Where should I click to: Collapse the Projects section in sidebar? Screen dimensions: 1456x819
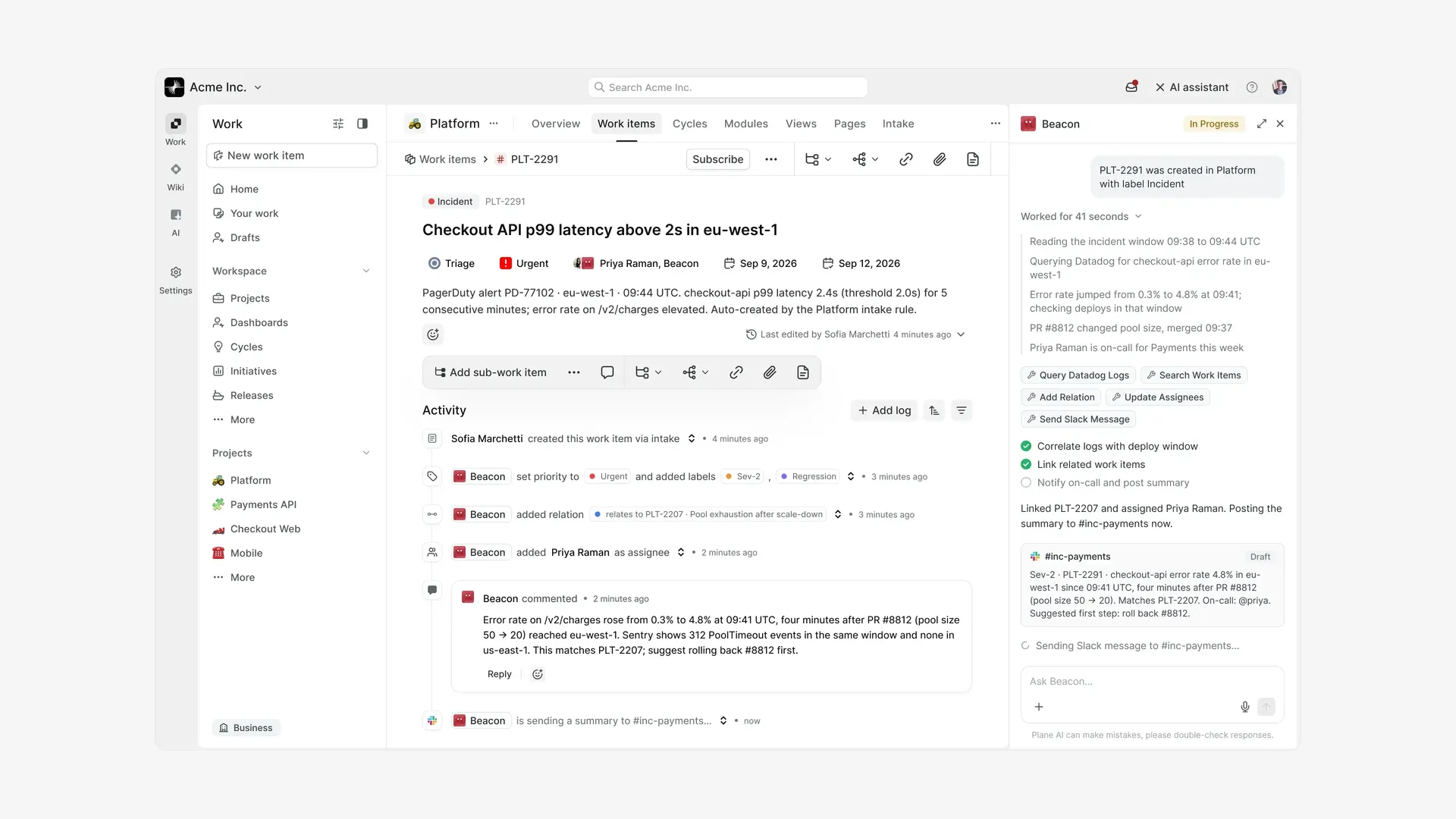point(366,453)
